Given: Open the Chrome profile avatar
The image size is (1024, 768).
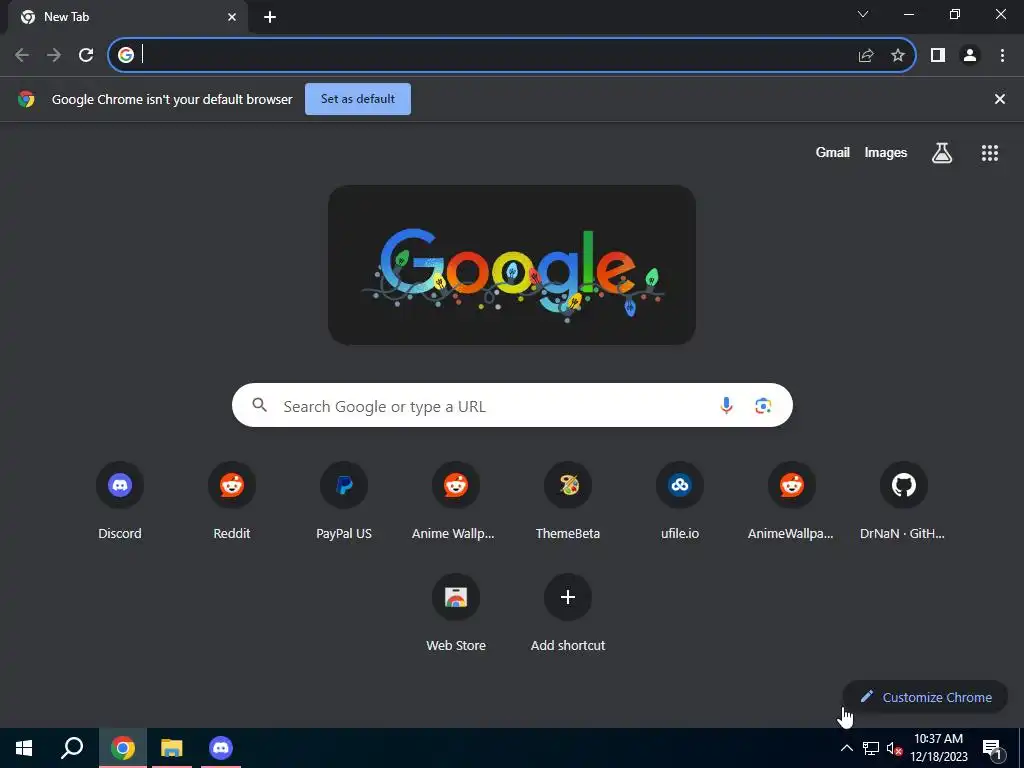Looking at the screenshot, I should pos(970,56).
